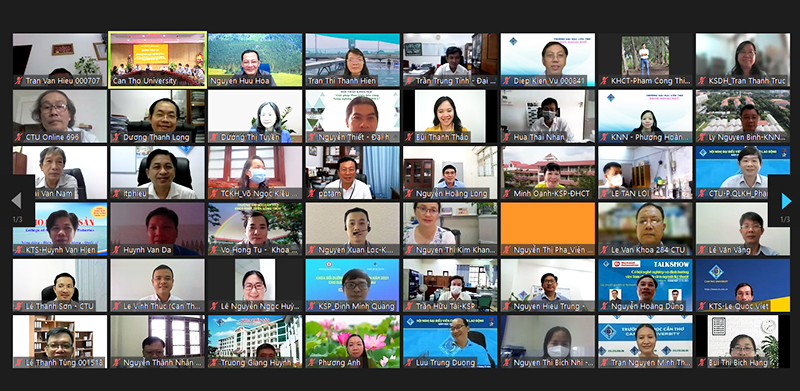Go to next gallery page arrow
800x391 pixels.
click(x=786, y=201)
